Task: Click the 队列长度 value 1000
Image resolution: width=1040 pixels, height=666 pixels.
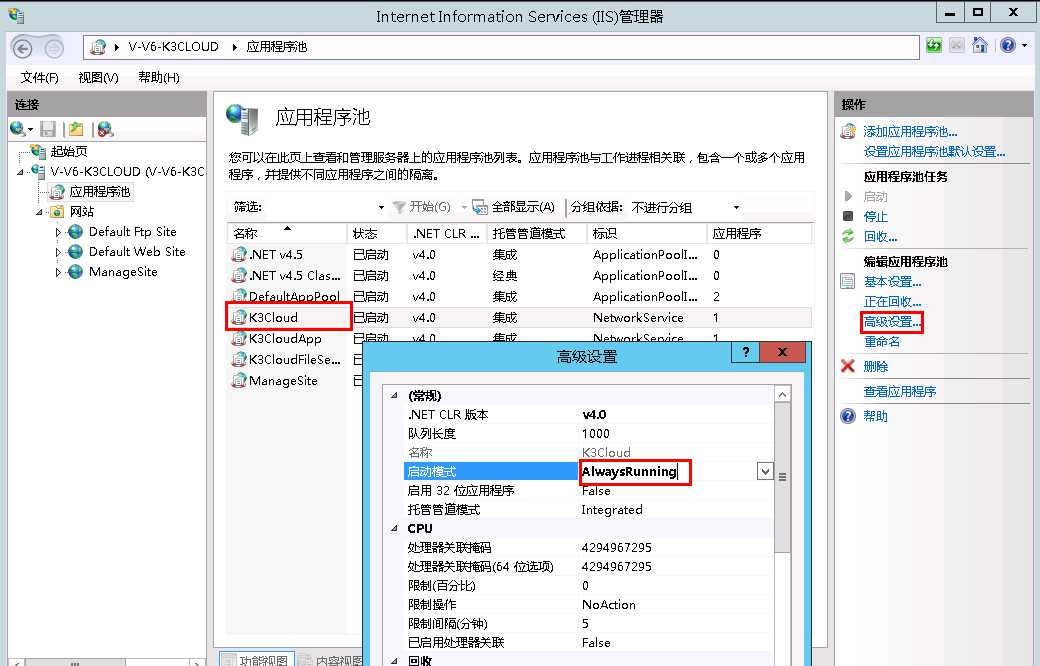Action: [x=595, y=434]
